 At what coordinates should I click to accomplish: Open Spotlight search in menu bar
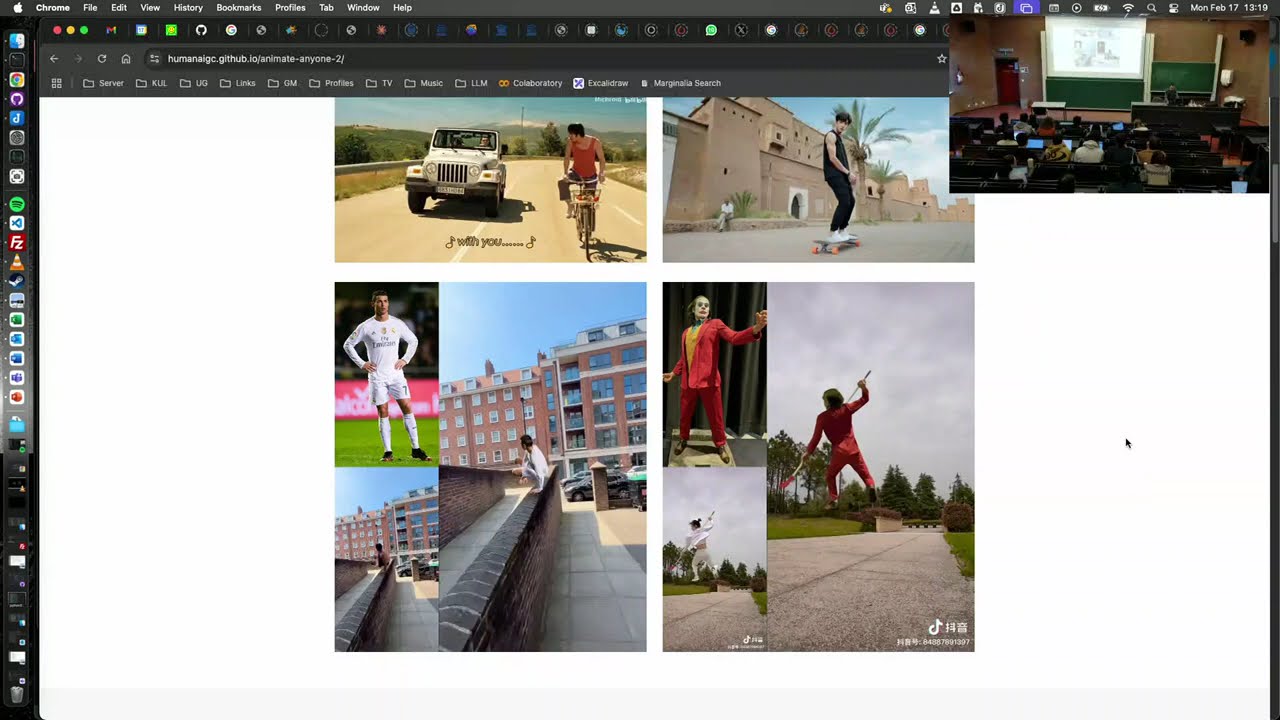[1152, 7]
